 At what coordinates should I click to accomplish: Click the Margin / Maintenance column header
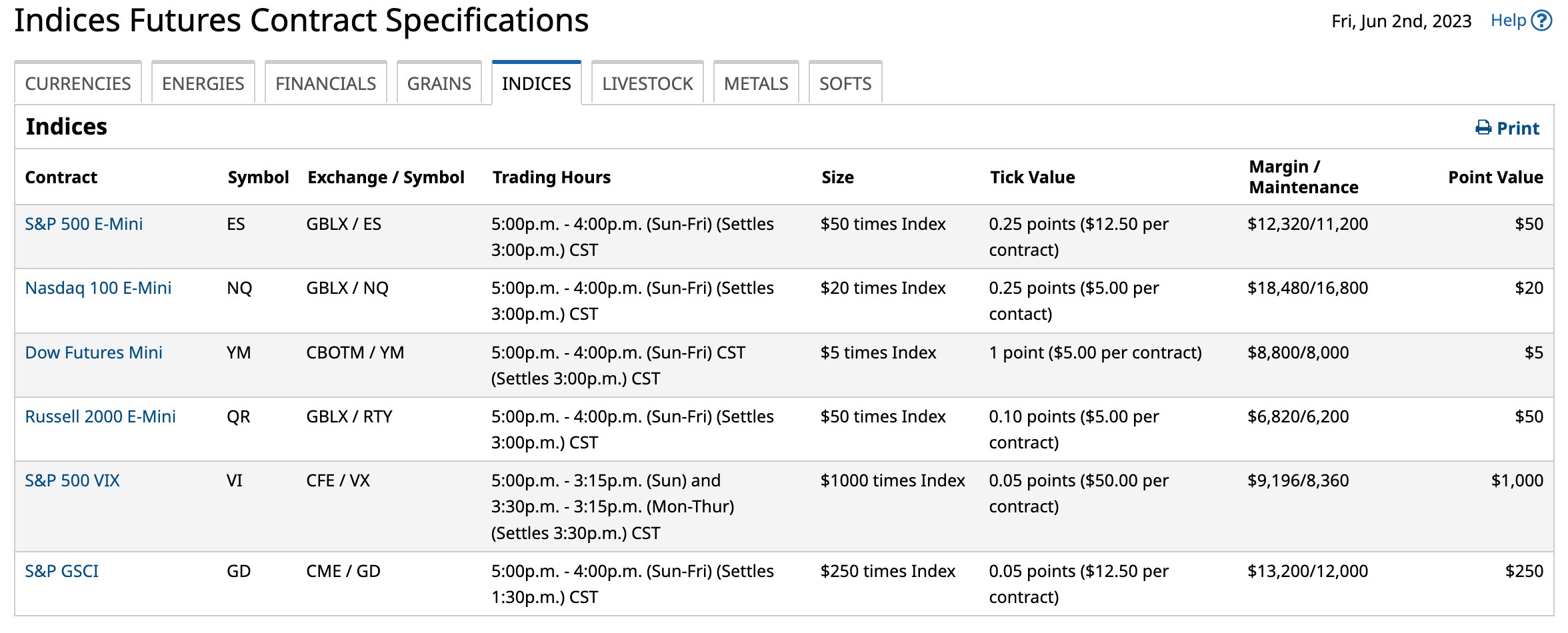(x=1303, y=177)
